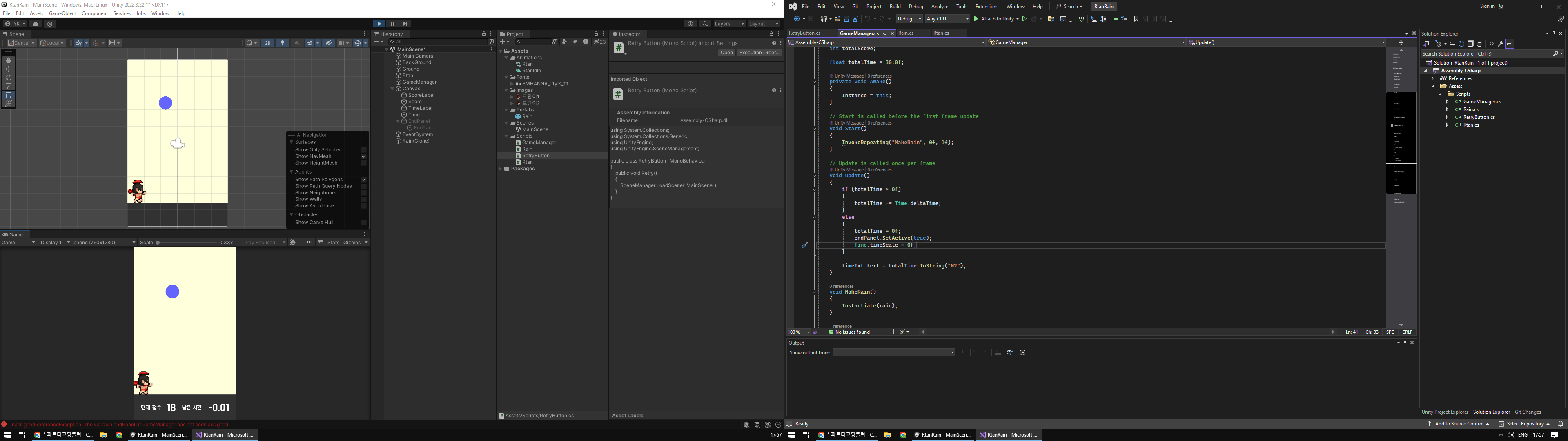Toggle bookmark icon in Visual Studio toolbar
Viewport: 1568px width, 441px height.
(x=1136, y=19)
